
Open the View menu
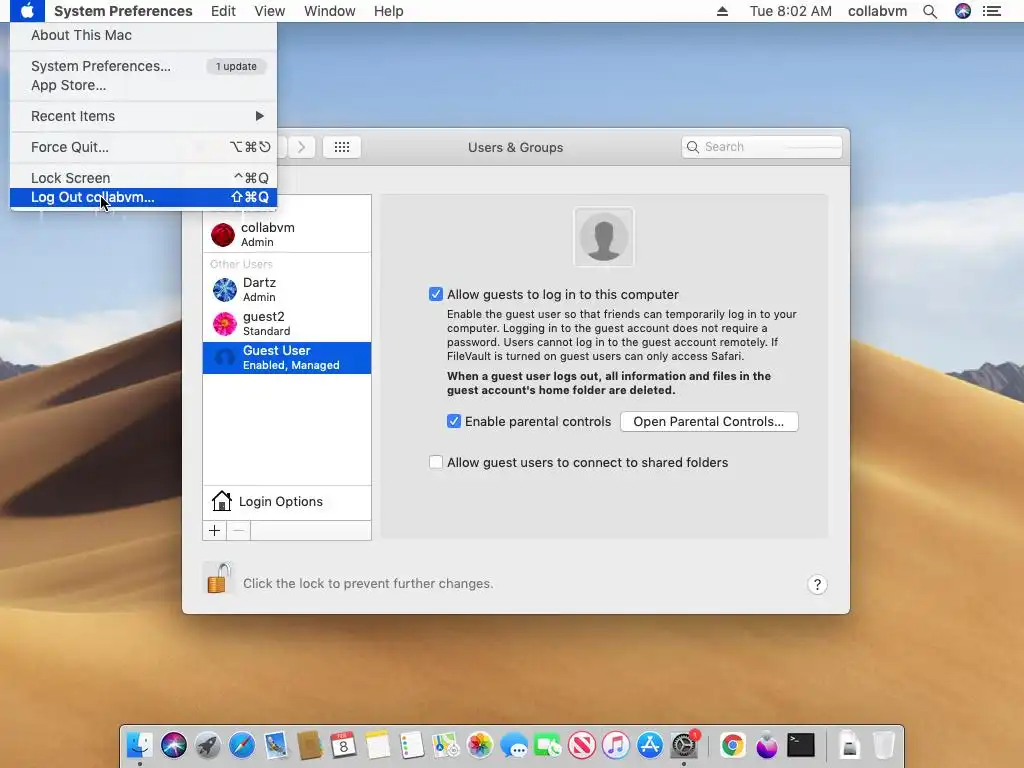click(269, 11)
